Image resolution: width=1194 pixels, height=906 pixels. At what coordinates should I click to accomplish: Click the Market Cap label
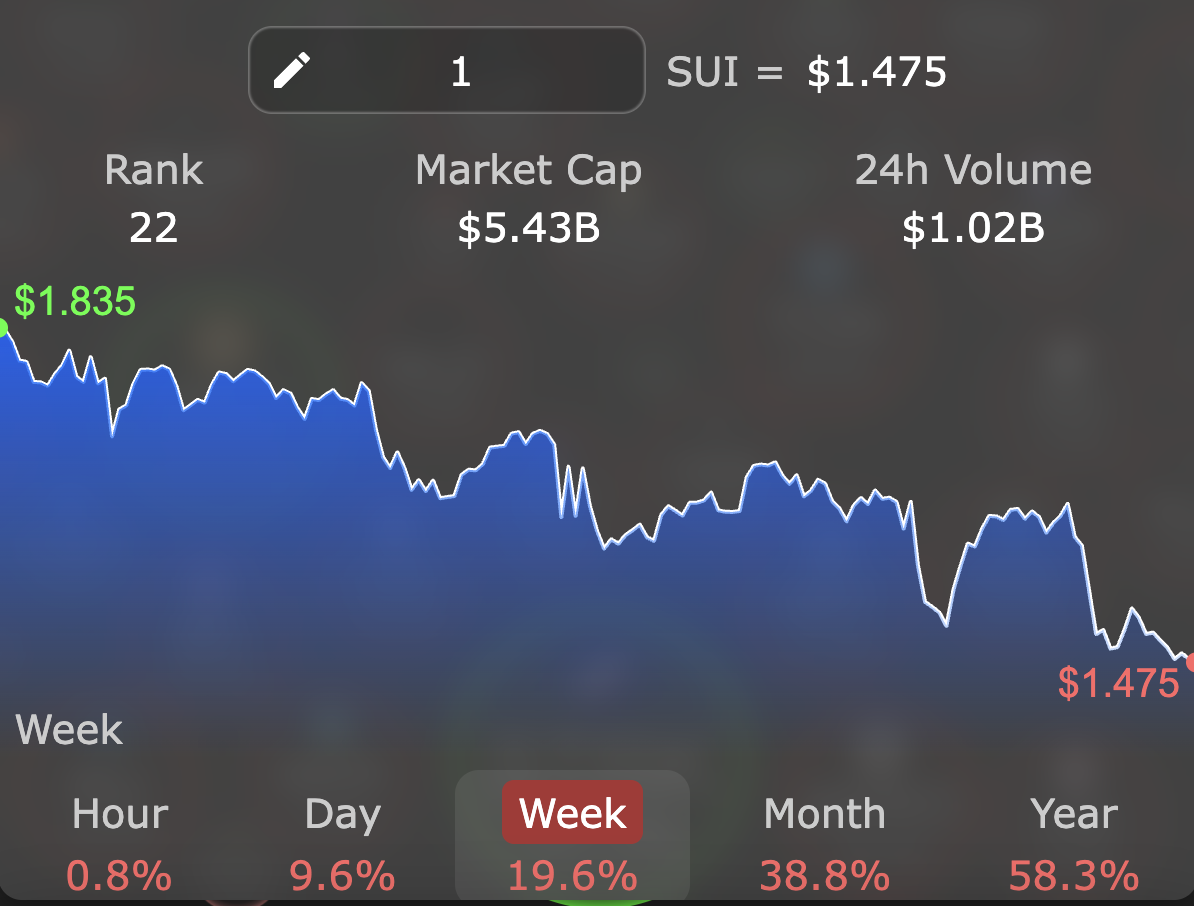528,170
